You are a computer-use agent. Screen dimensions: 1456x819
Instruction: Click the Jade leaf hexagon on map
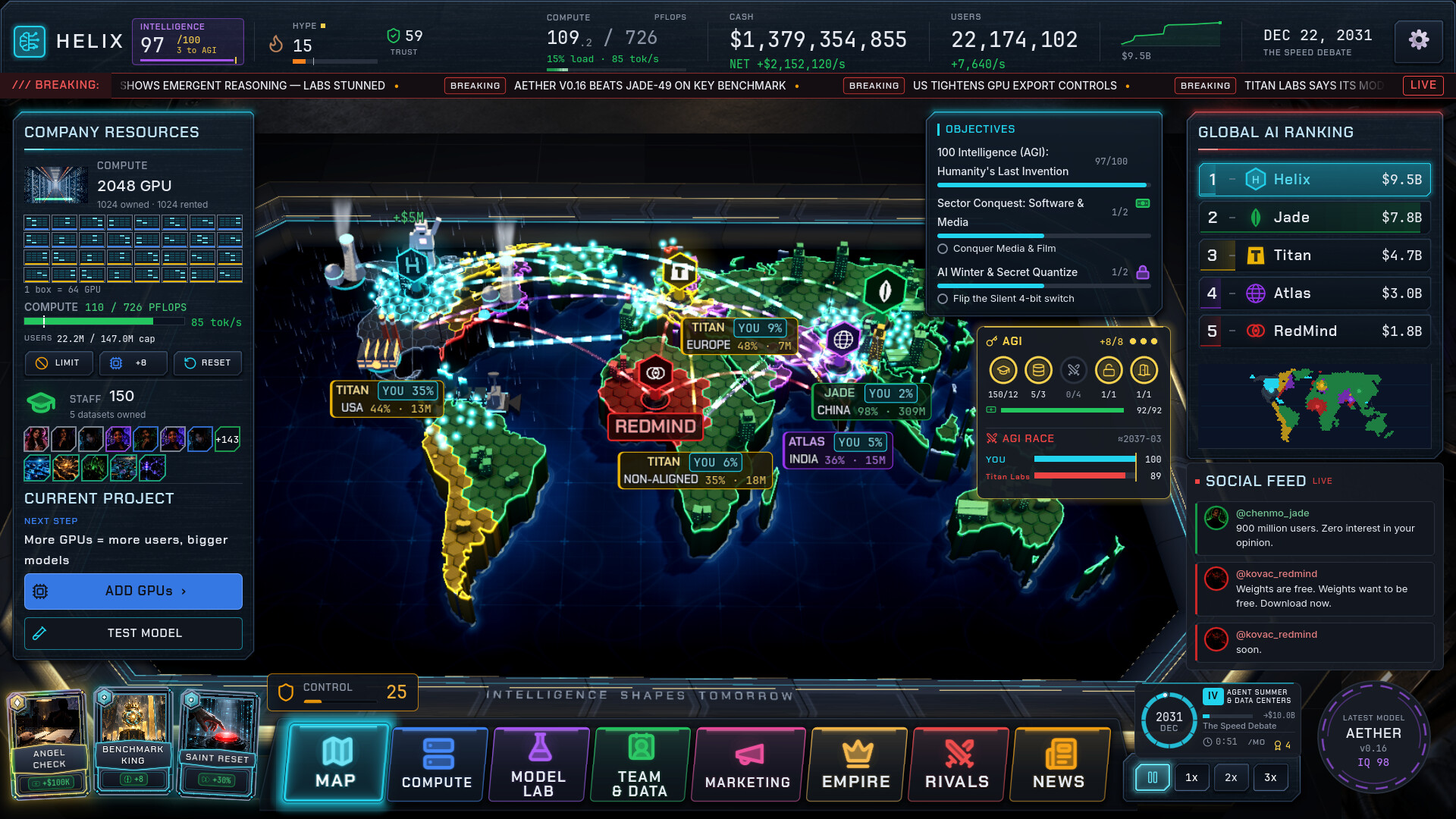[x=884, y=290]
